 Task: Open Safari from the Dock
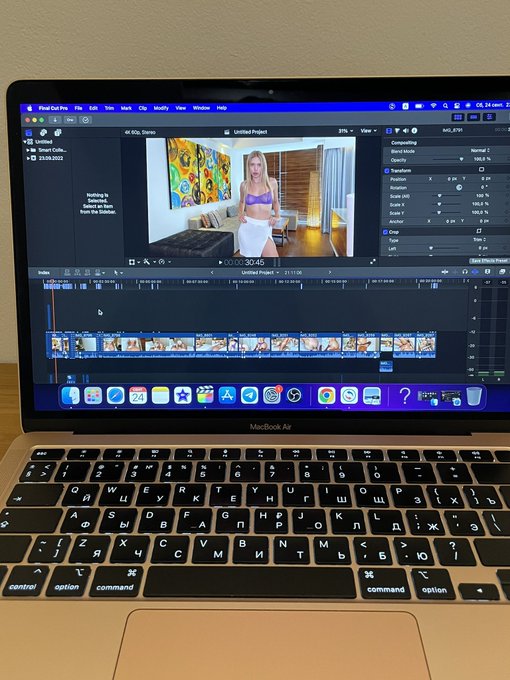click(115, 396)
